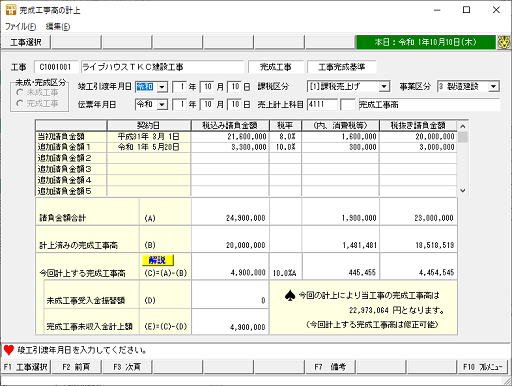Click the 工事 code field C1001001
Screen dimensions: 512x386
click(x=56, y=67)
